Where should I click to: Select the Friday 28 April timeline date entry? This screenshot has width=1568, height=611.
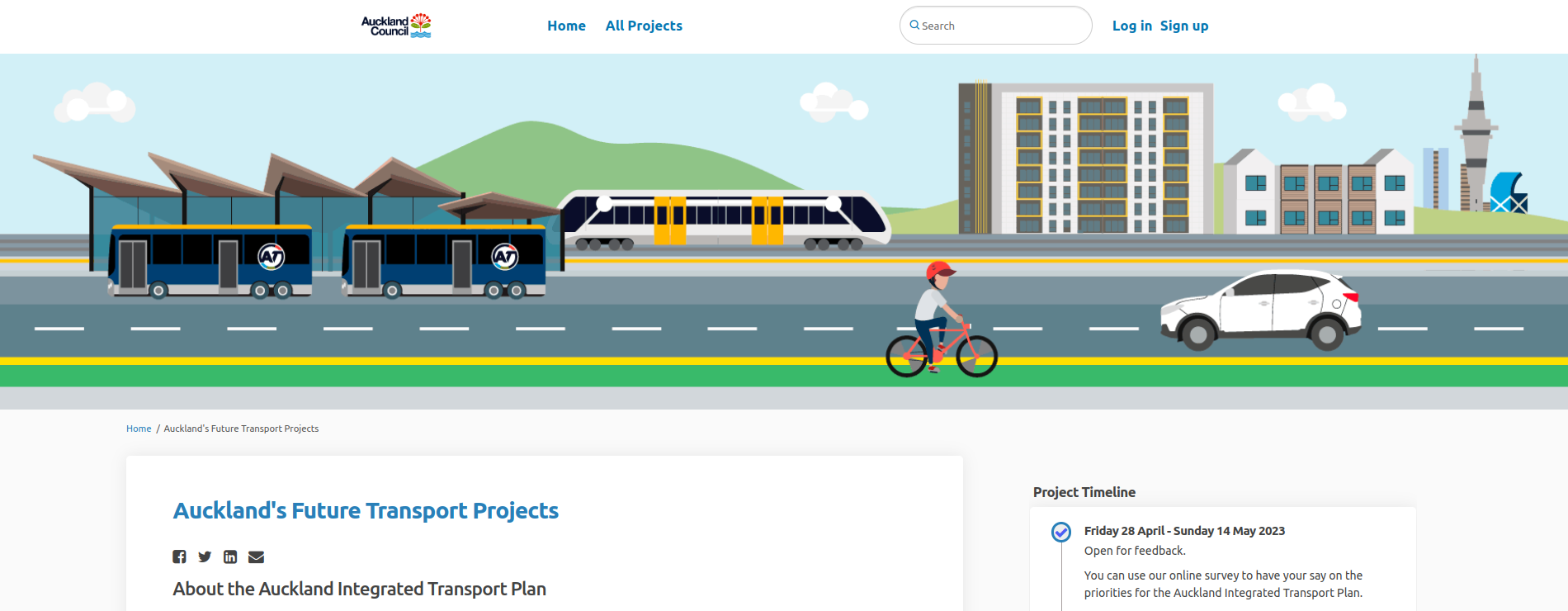[x=1184, y=531]
